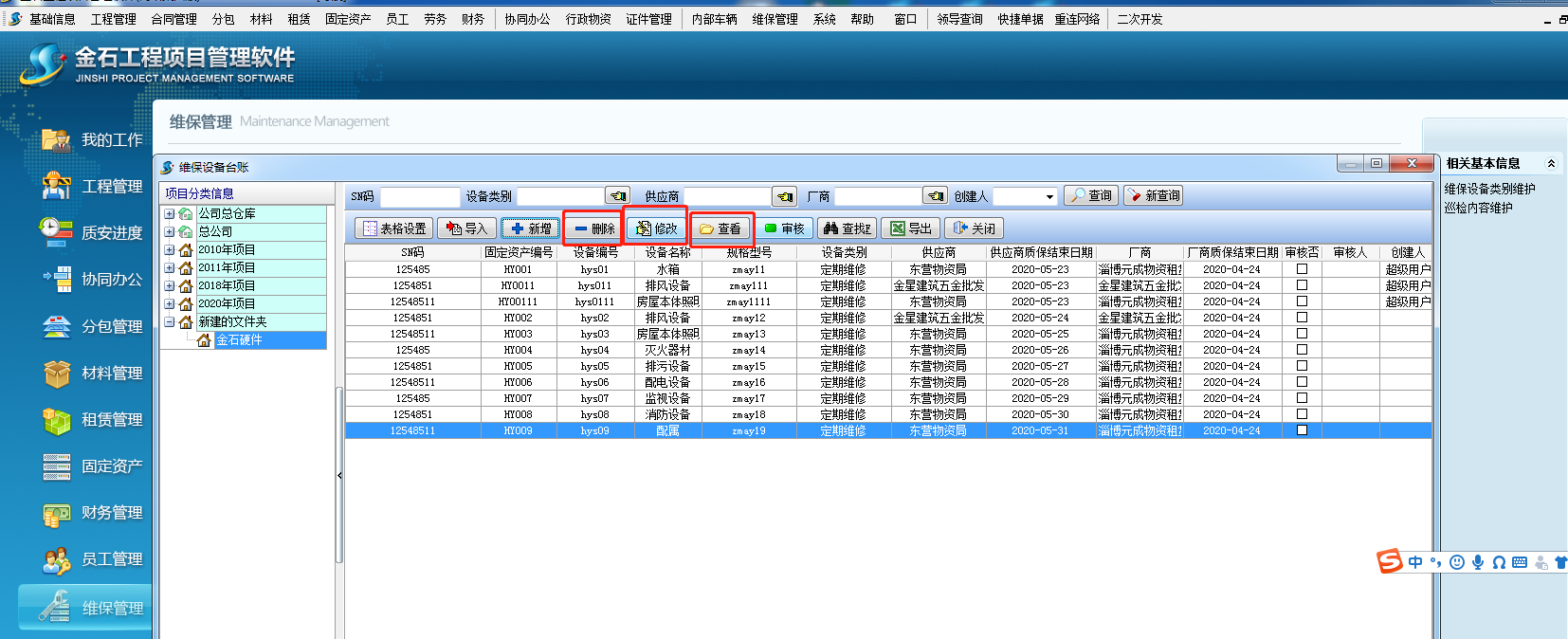
Task: Toggle 审核否 checkbox for row HY009
Action: pyautogui.click(x=1302, y=430)
